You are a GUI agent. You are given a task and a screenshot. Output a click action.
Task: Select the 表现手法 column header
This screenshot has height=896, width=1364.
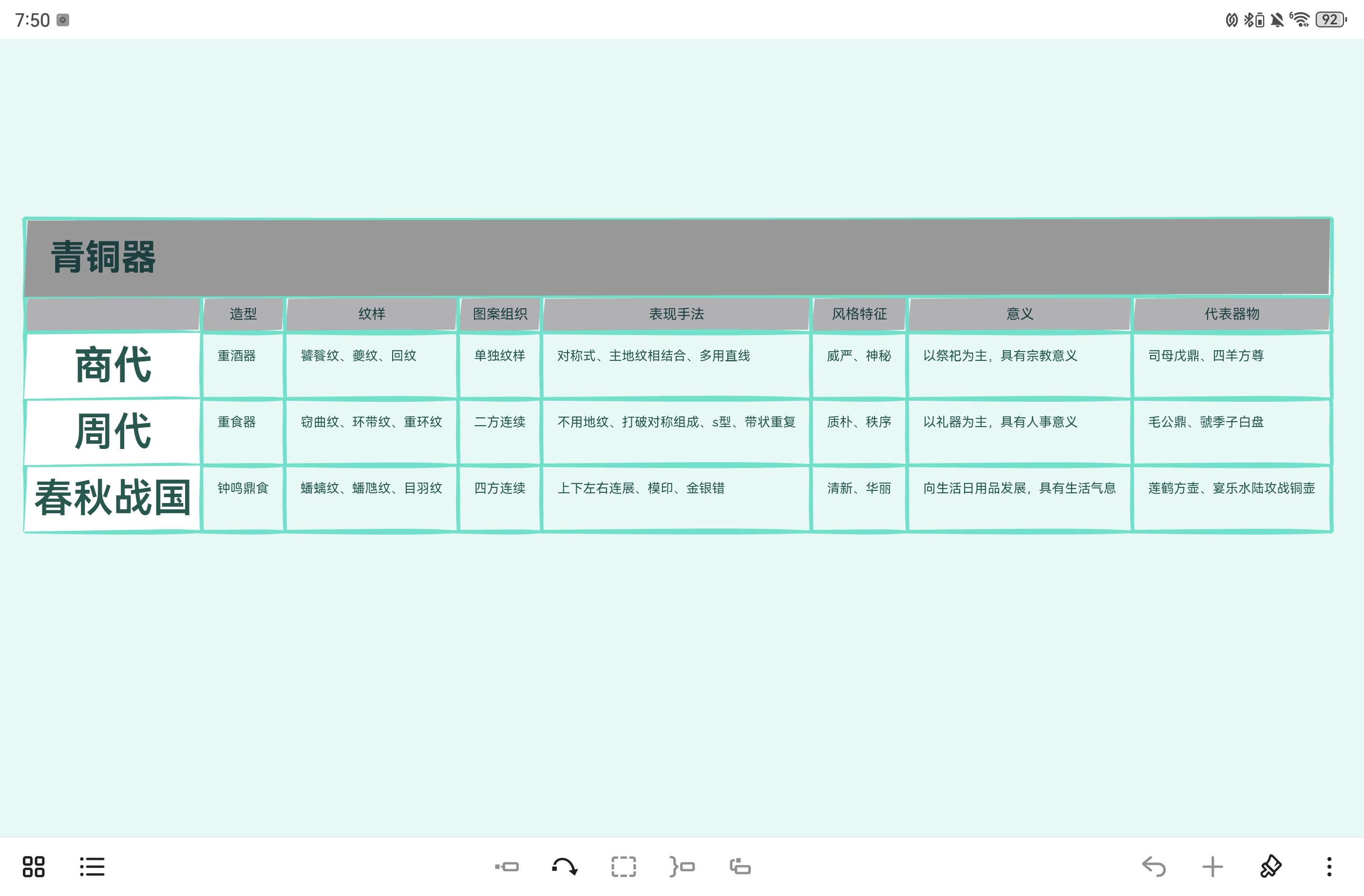[x=676, y=314]
